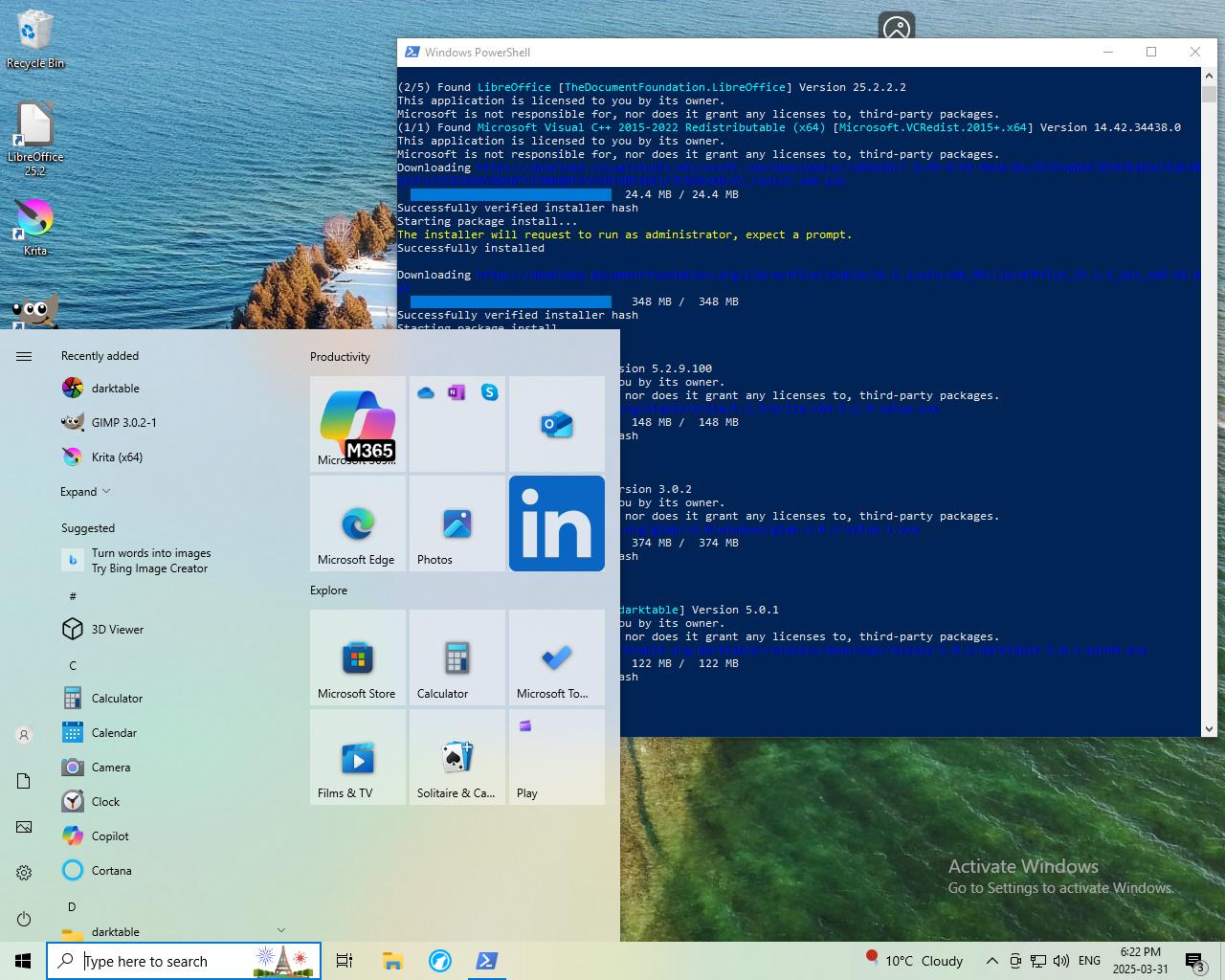Image resolution: width=1225 pixels, height=980 pixels.
Task: Open the Recycle Bin desktop icon
Action: tap(35, 39)
